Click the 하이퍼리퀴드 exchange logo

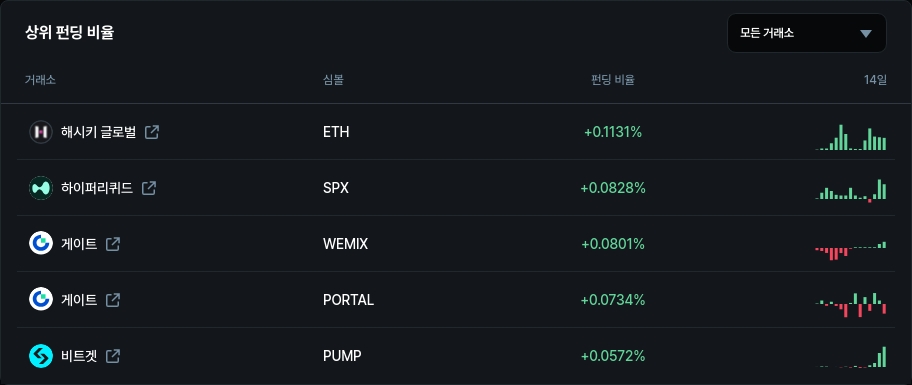pyautogui.click(x=41, y=188)
